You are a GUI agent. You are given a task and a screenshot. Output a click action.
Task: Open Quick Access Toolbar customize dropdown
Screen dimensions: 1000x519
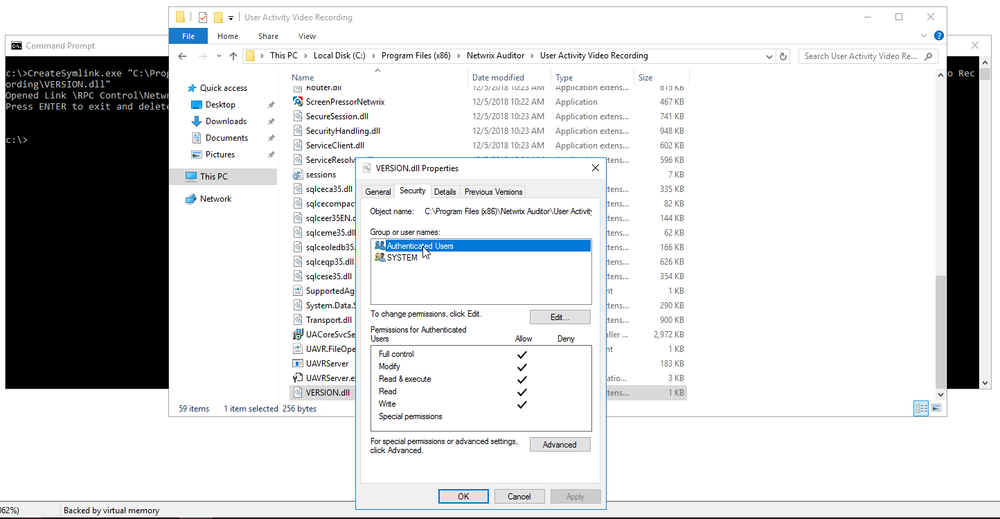pos(231,18)
